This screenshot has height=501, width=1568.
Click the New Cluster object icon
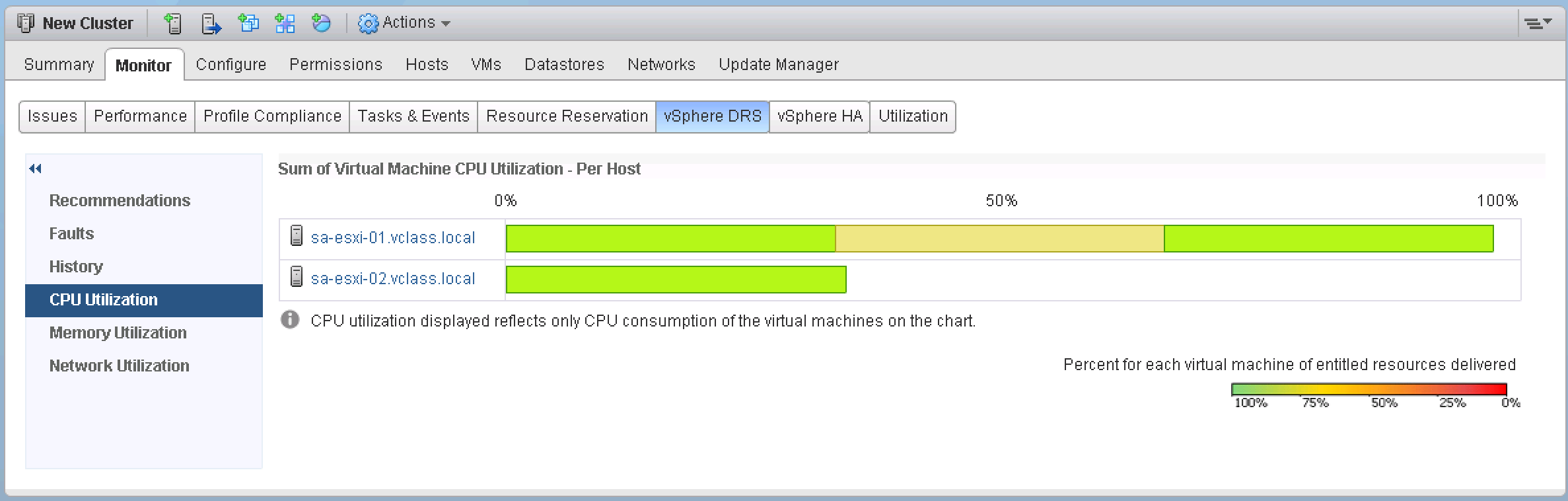click(x=26, y=24)
